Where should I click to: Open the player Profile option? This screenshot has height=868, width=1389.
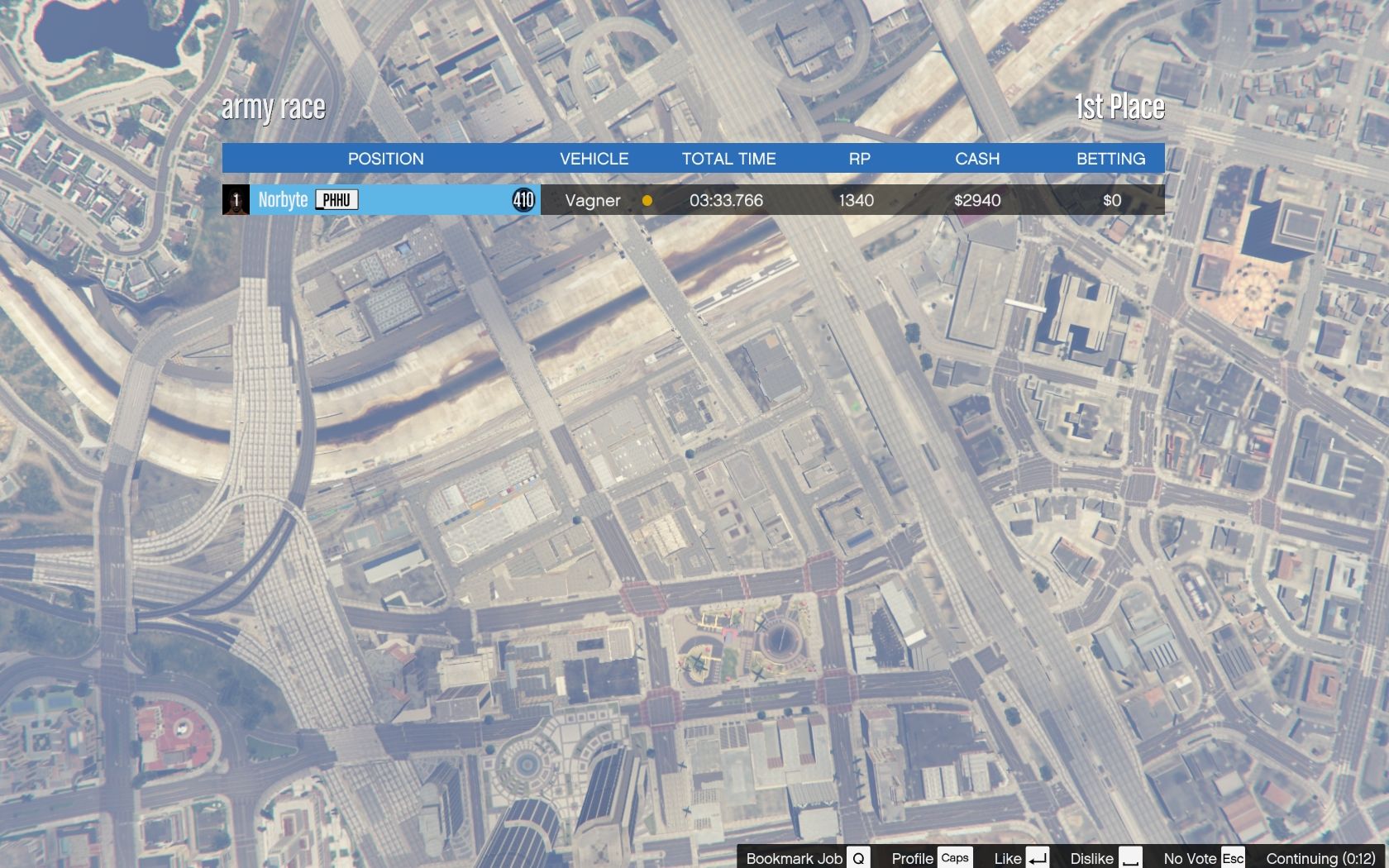pyautogui.click(x=912, y=858)
